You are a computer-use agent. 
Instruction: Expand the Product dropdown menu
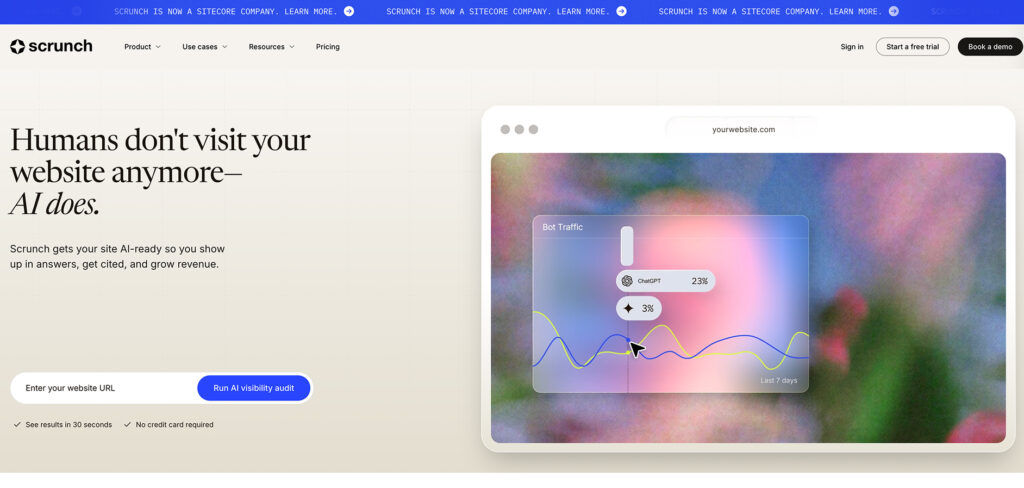pyautogui.click(x=142, y=47)
